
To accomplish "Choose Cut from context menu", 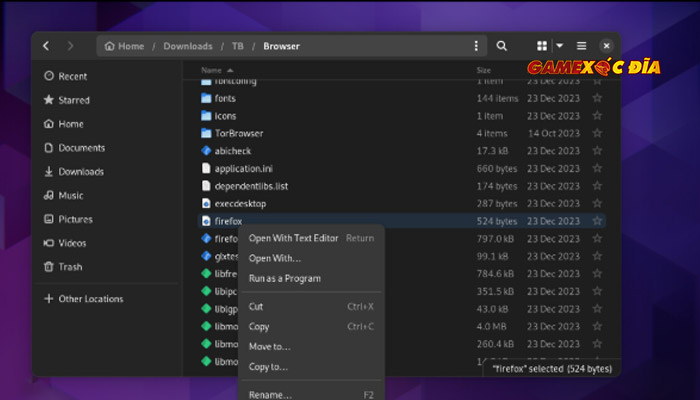I will click(x=311, y=307).
